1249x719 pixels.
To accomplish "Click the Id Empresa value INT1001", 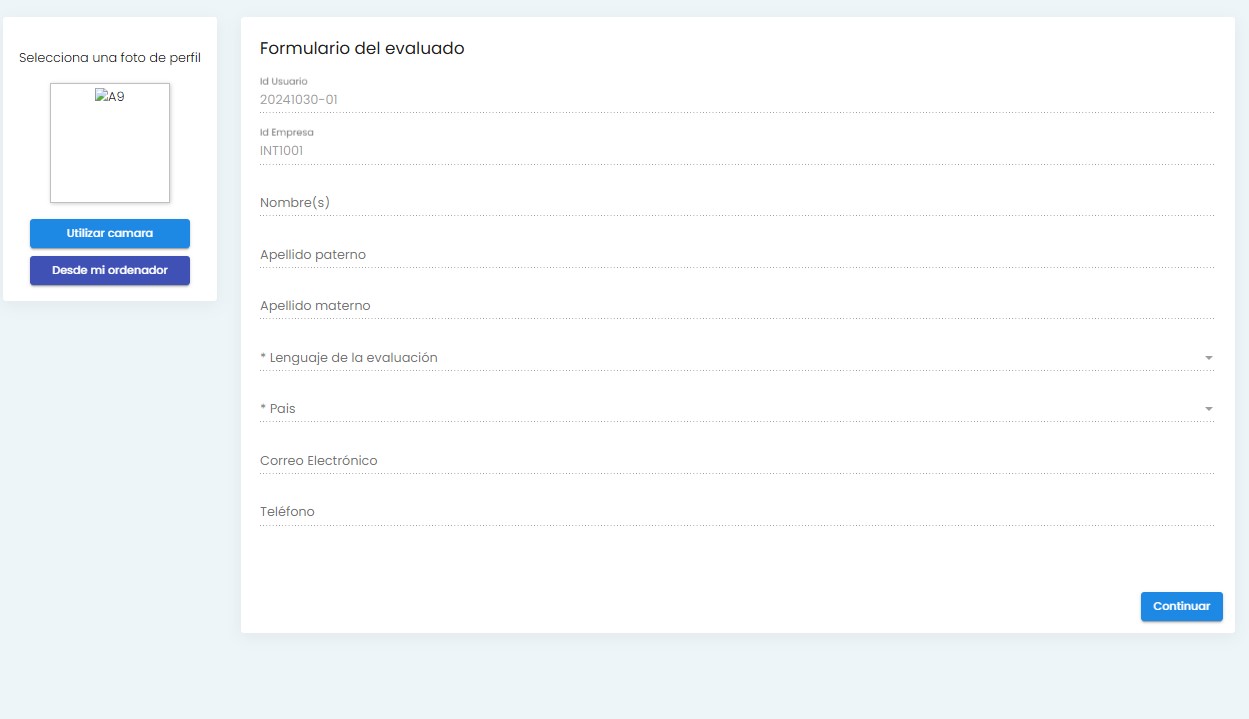I will click(282, 151).
